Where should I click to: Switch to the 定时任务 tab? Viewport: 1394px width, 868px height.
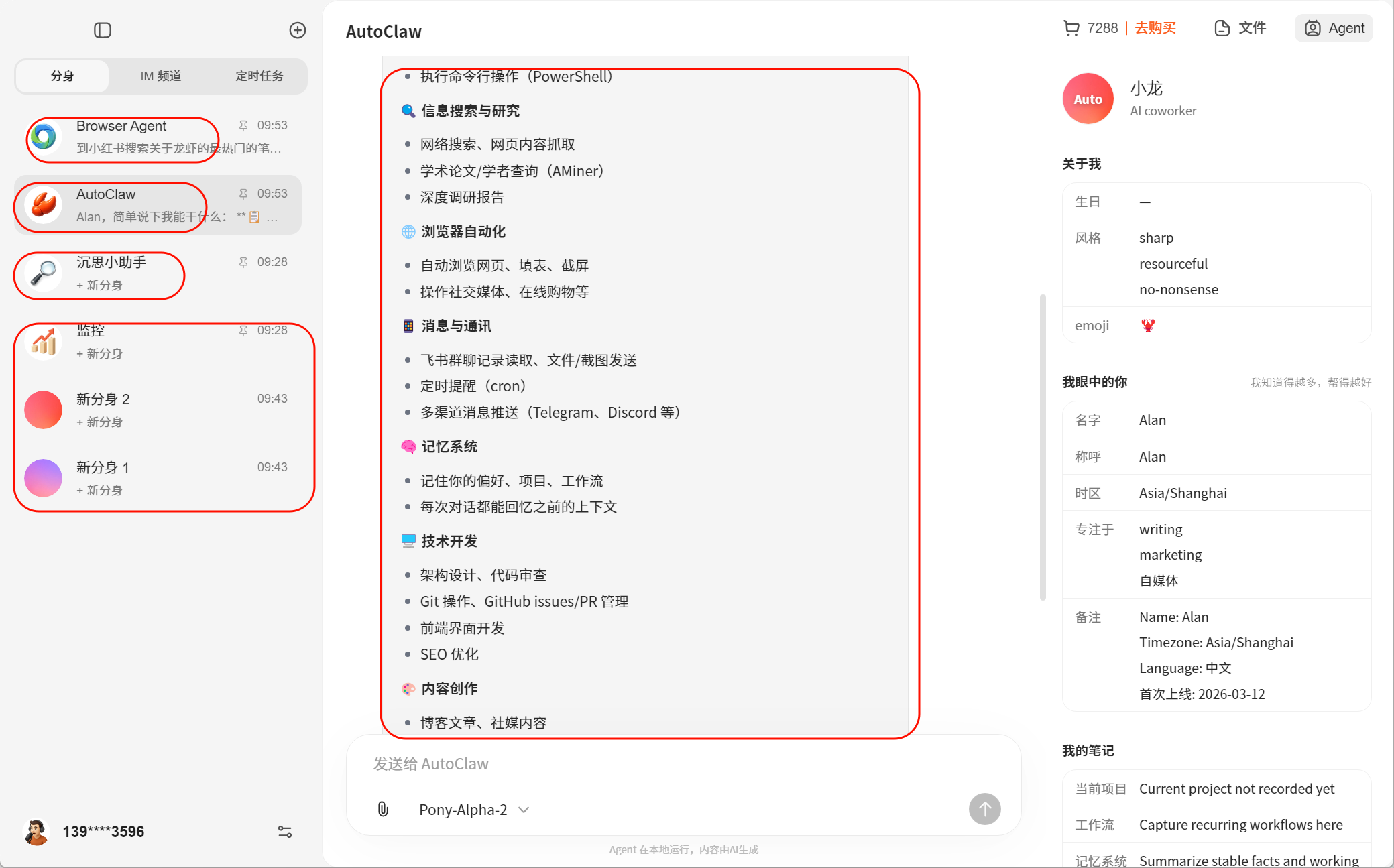(x=259, y=76)
